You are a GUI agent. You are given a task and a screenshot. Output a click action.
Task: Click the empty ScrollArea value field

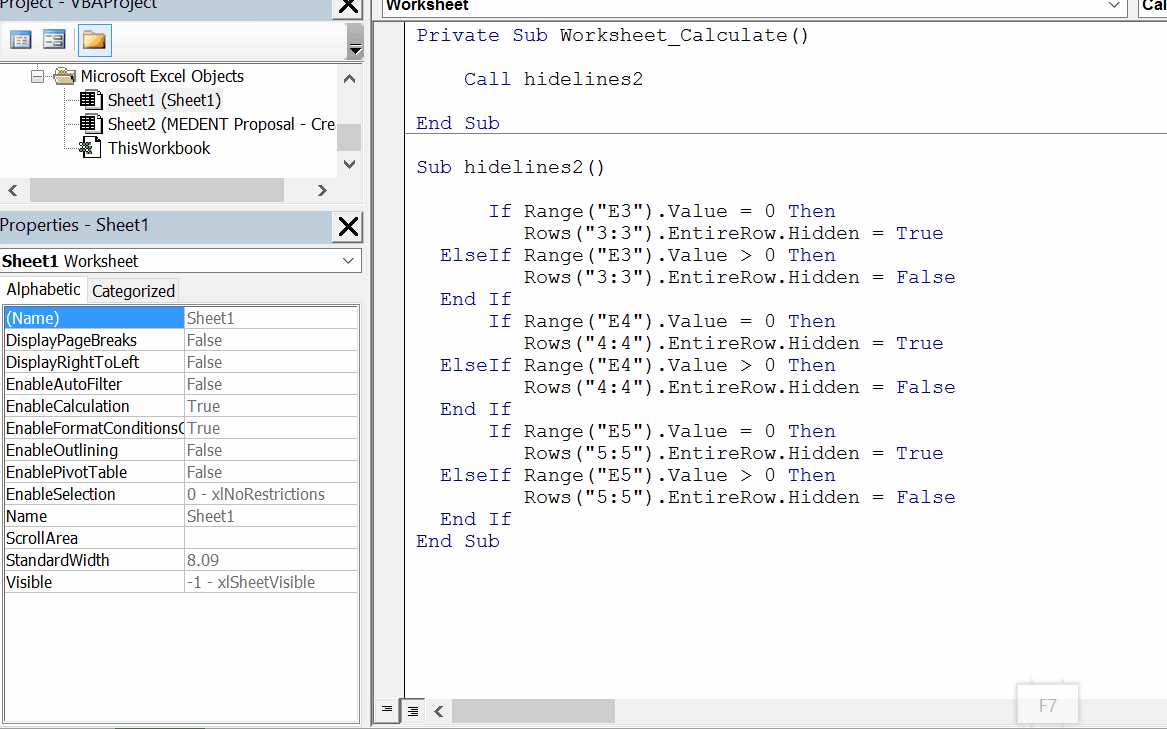click(271, 538)
